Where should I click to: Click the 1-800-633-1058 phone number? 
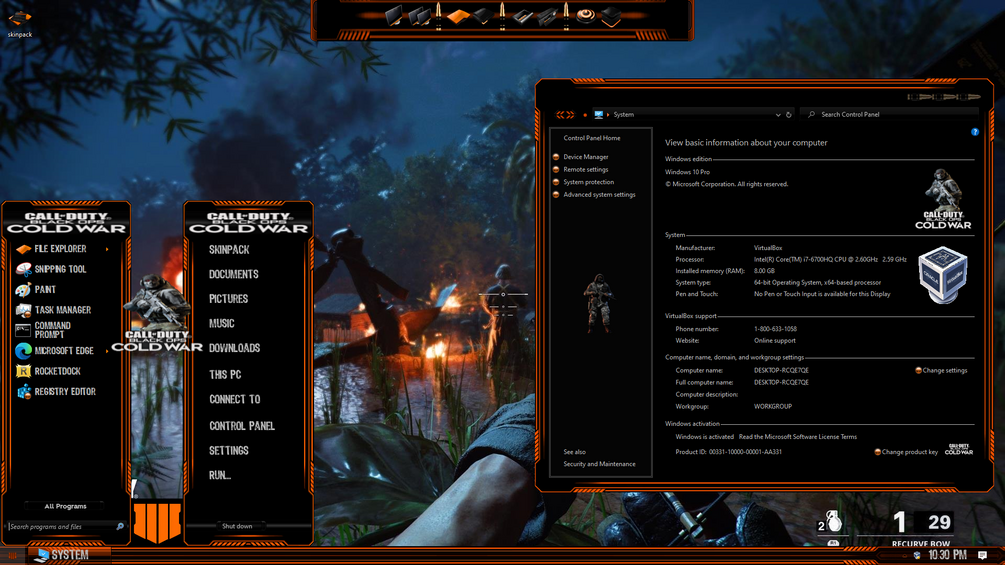coord(775,329)
